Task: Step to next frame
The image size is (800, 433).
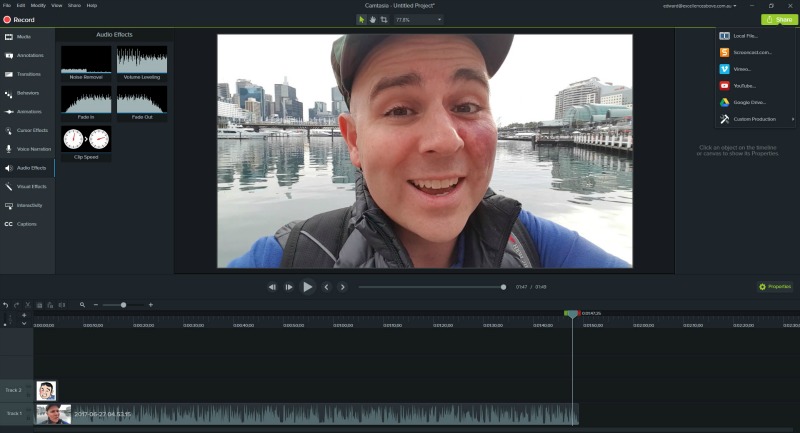Action: point(289,287)
